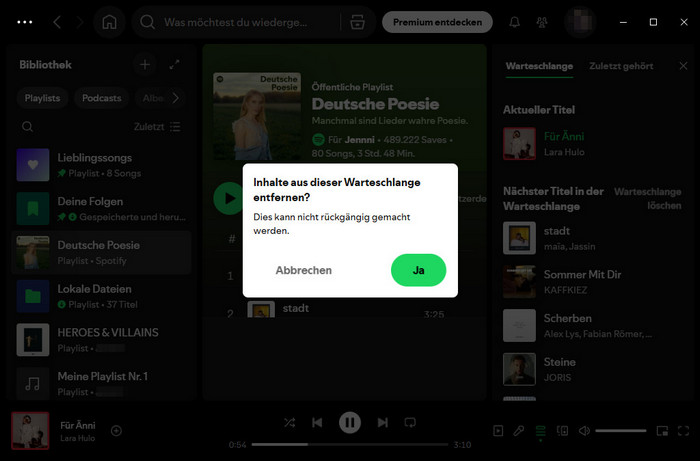
Task: Select queued song stadt by maïa, Jassin
Action: click(x=592, y=238)
